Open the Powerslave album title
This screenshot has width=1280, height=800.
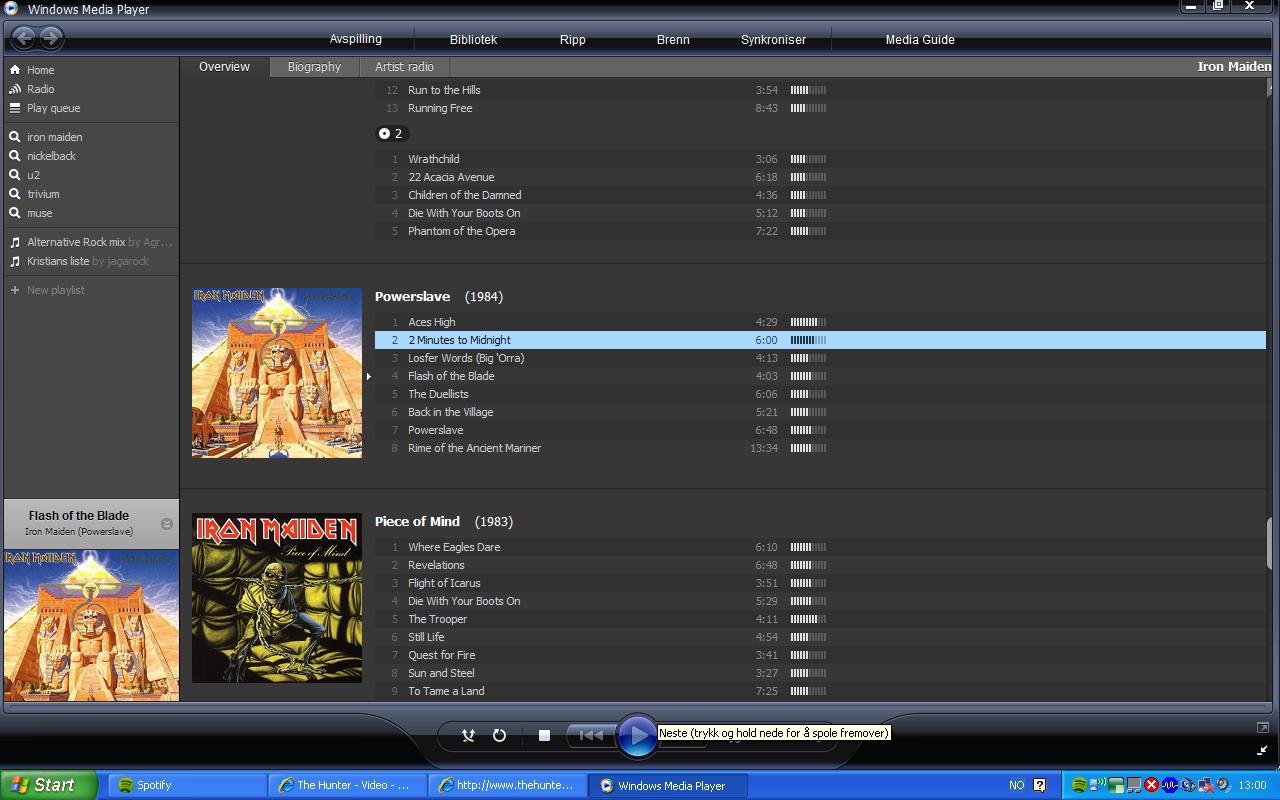point(412,297)
